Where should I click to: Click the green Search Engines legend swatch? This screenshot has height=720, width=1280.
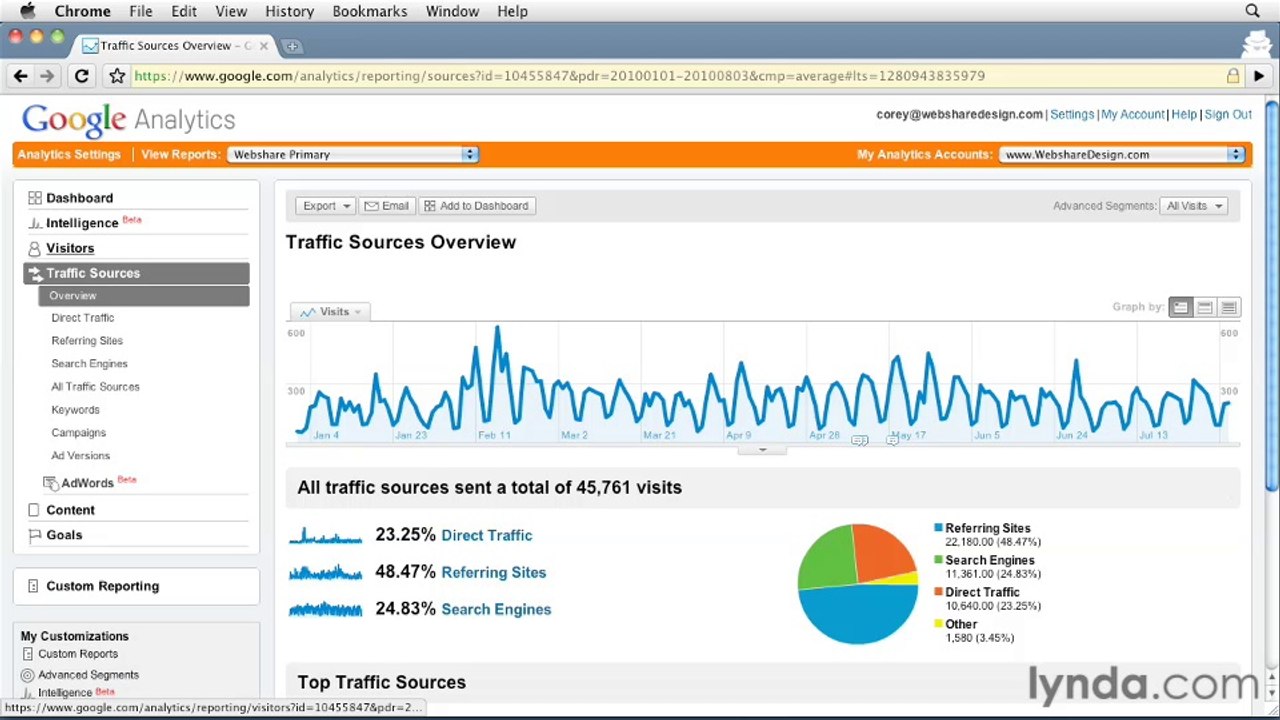click(938, 560)
